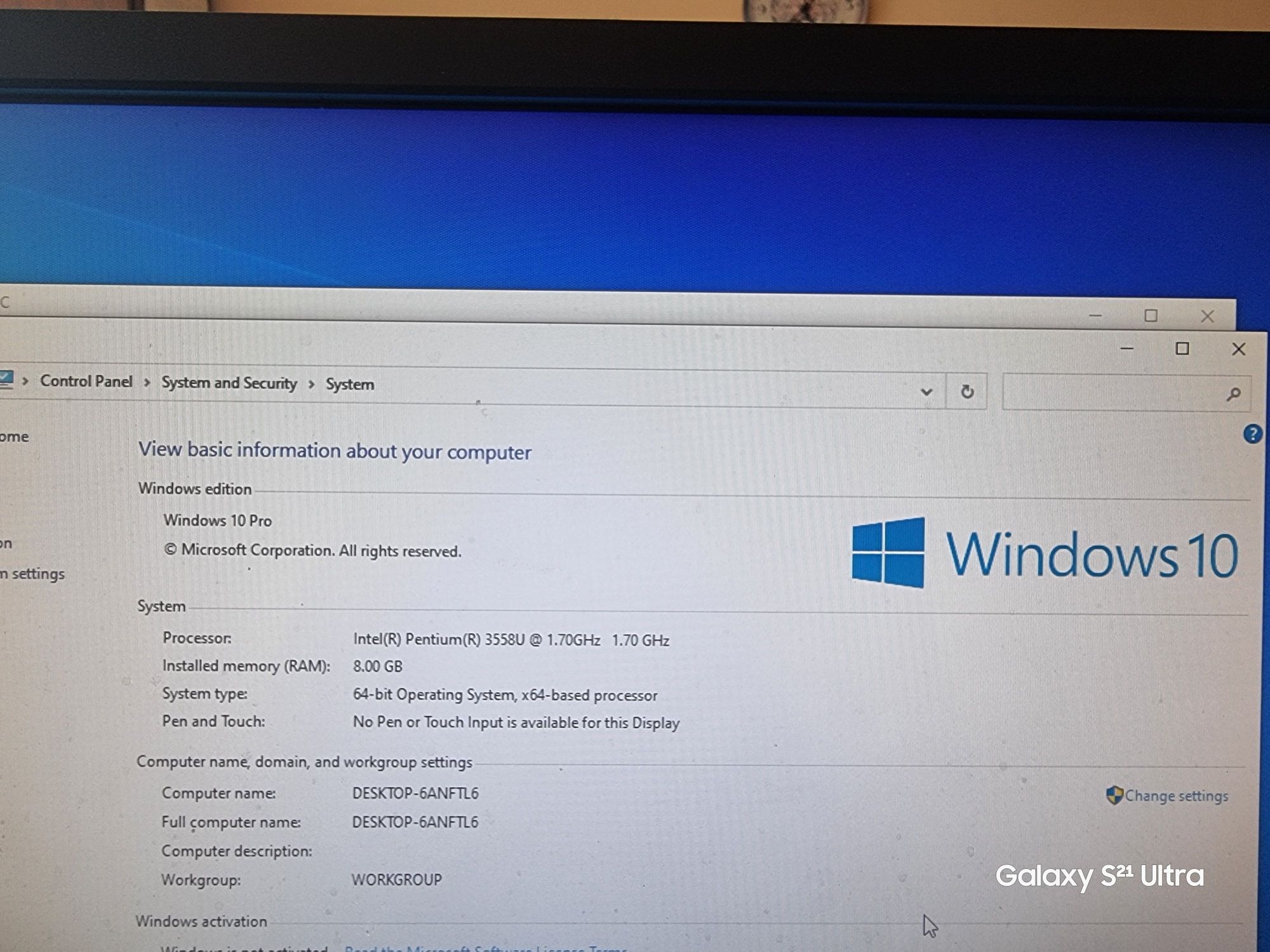
Task: Click the Full computer name value DESKTOP-6ANFTL6
Action: click(x=415, y=822)
